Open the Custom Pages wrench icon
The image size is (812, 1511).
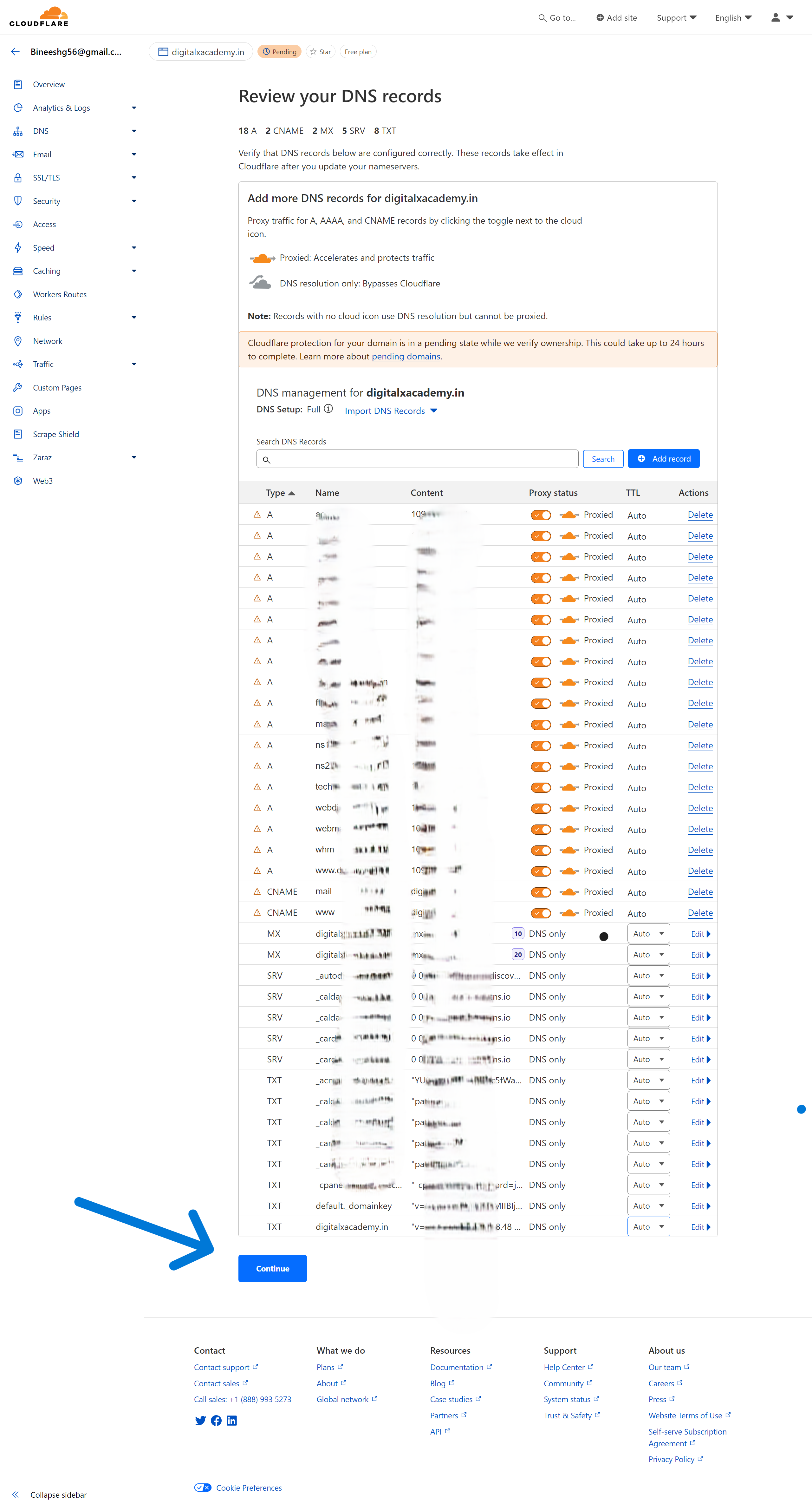18,388
